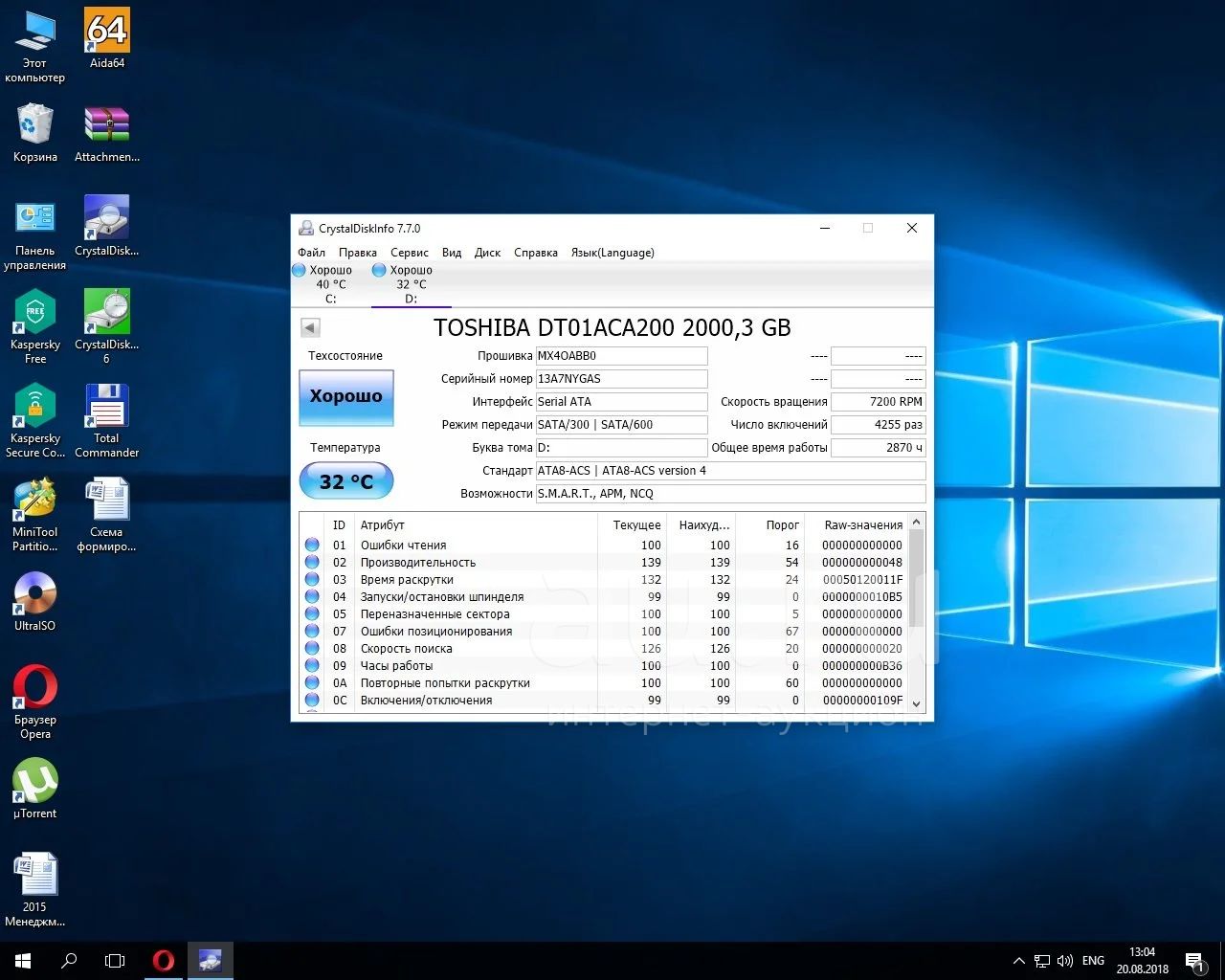Open the action center notifications icon
This screenshot has height=980, width=1225.
pyautogui.click(x=1194, y=961)
